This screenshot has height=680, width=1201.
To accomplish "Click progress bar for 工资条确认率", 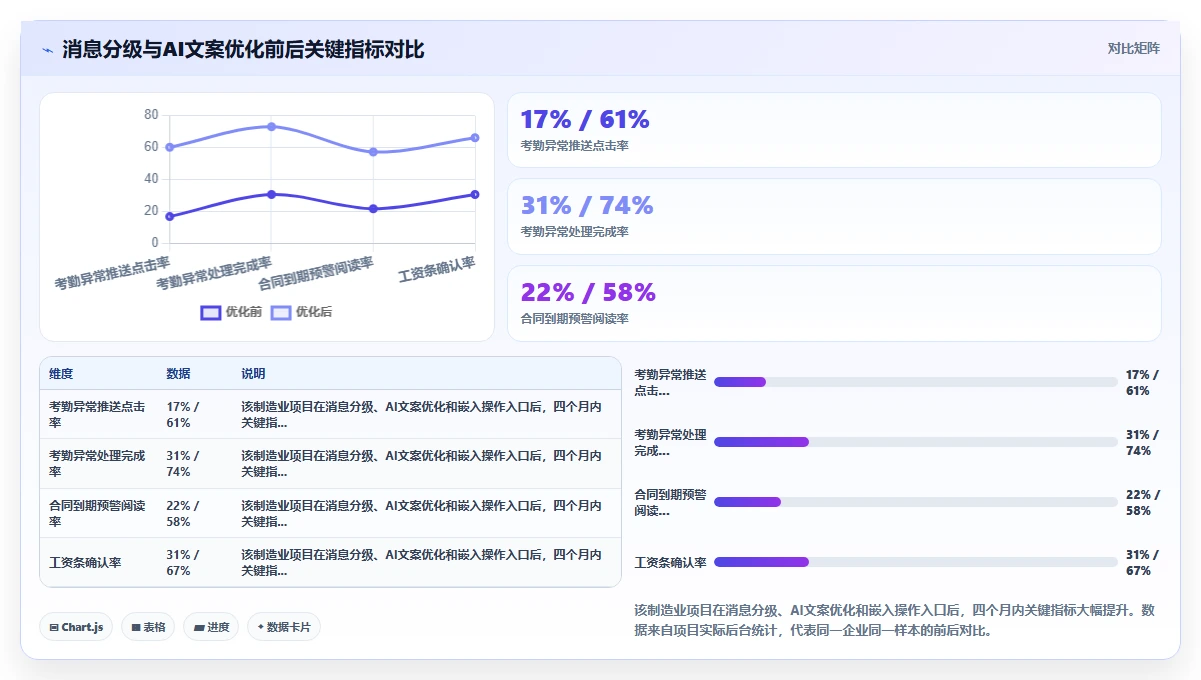I will coord(915,562).
